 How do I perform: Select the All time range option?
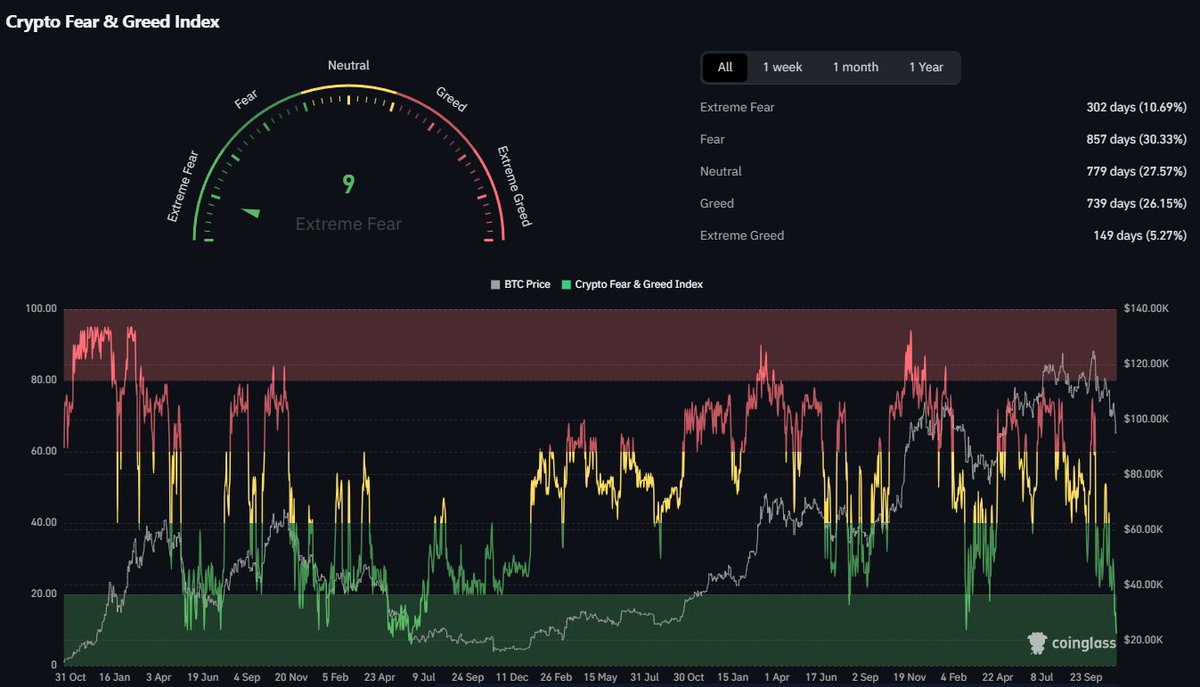click(x=724, y=67)
